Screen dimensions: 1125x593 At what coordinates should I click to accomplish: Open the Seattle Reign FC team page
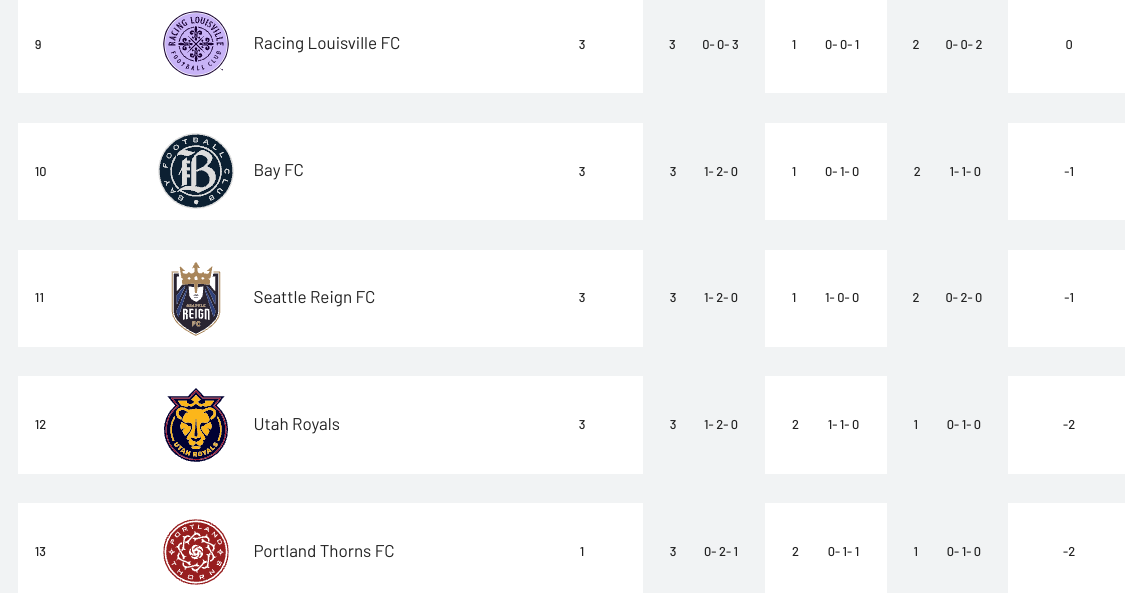[x=314, y=298]
